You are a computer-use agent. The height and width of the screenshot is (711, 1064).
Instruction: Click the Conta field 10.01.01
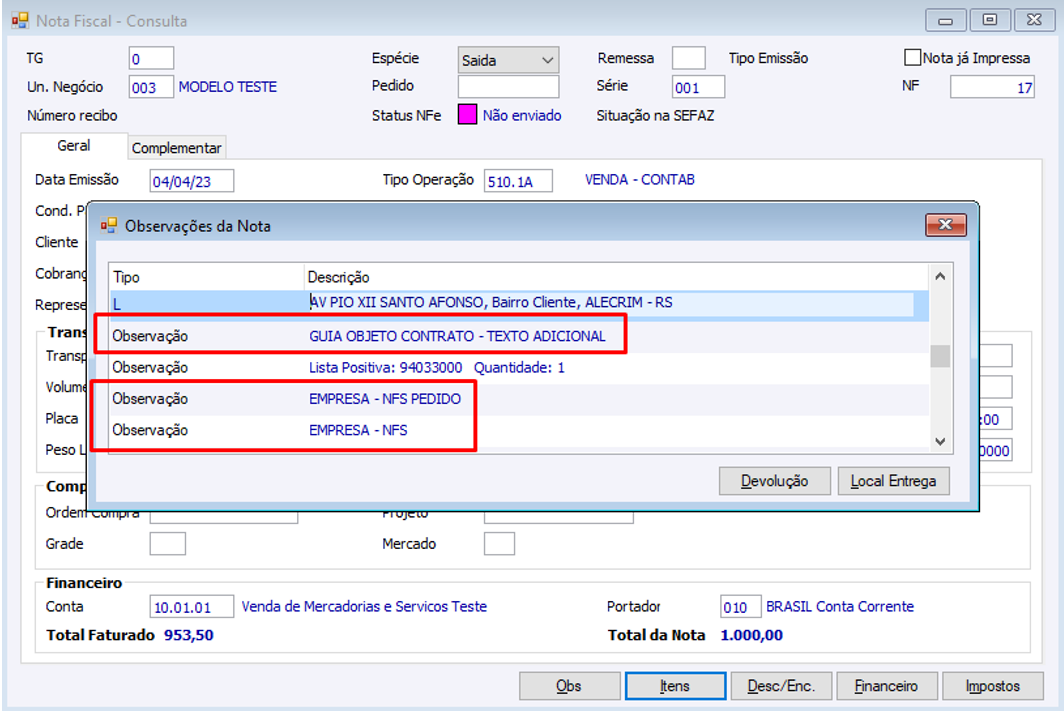click(x=191, y=607)
